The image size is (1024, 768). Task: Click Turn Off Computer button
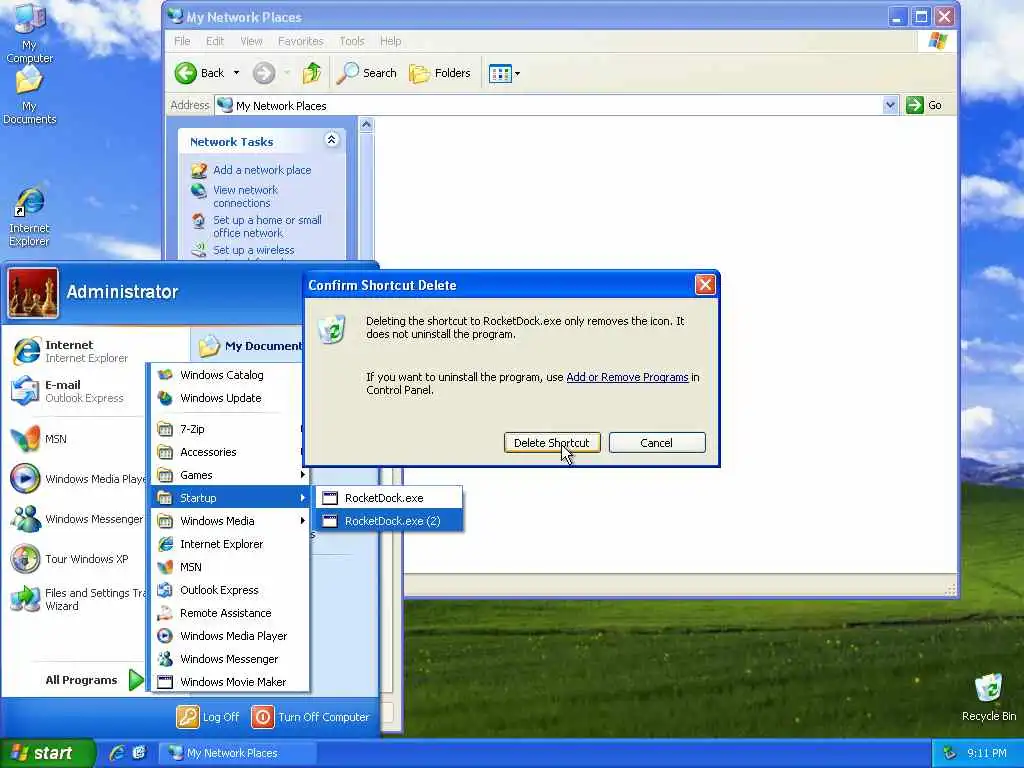point(311,717)
